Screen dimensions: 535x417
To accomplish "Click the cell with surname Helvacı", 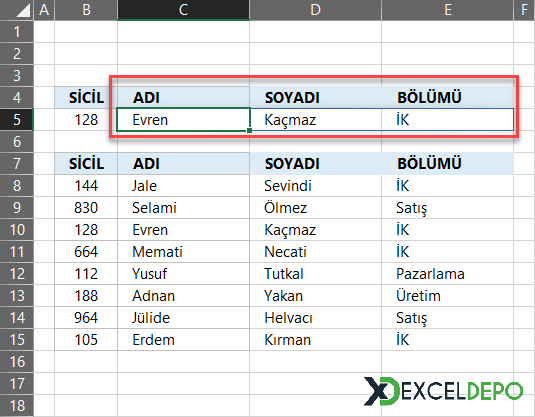I will (315, 318).
